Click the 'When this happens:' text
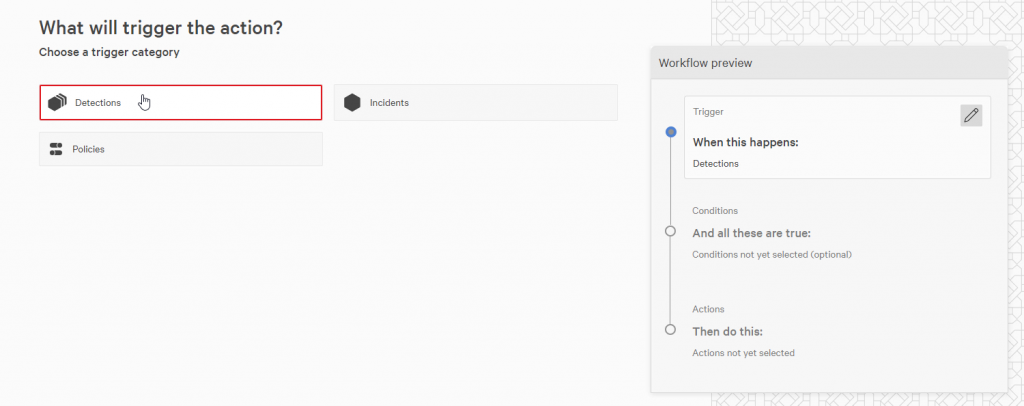 [x=745, y=142]
